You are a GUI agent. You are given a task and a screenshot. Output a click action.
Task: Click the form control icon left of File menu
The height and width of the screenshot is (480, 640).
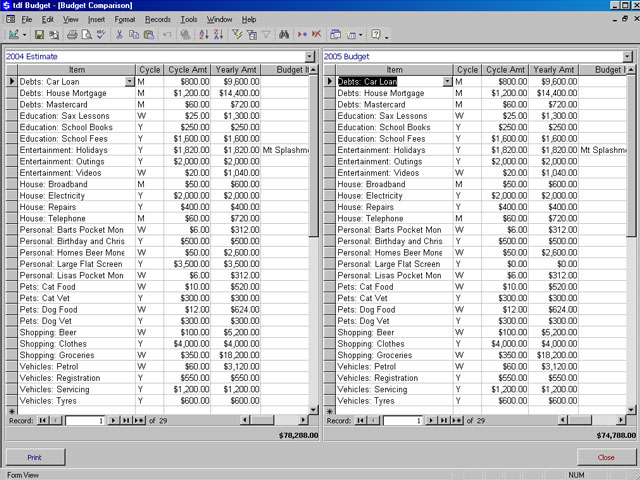11,19
